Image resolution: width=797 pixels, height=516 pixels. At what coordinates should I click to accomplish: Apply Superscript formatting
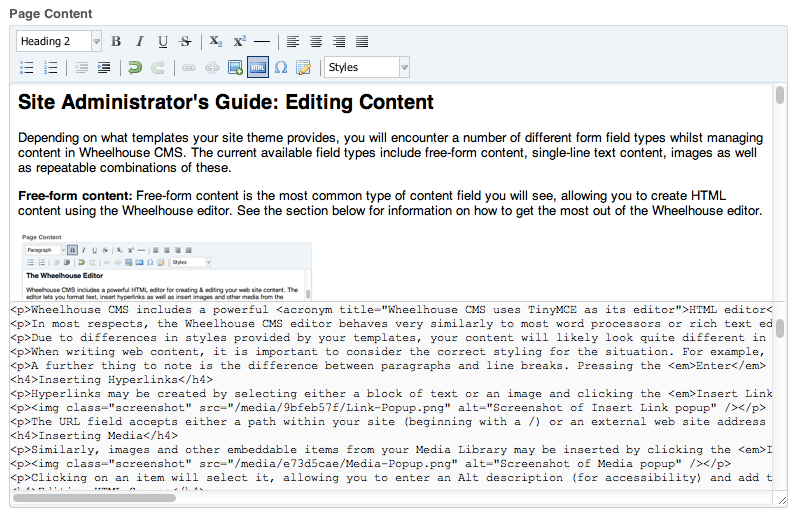coord(239,42)
